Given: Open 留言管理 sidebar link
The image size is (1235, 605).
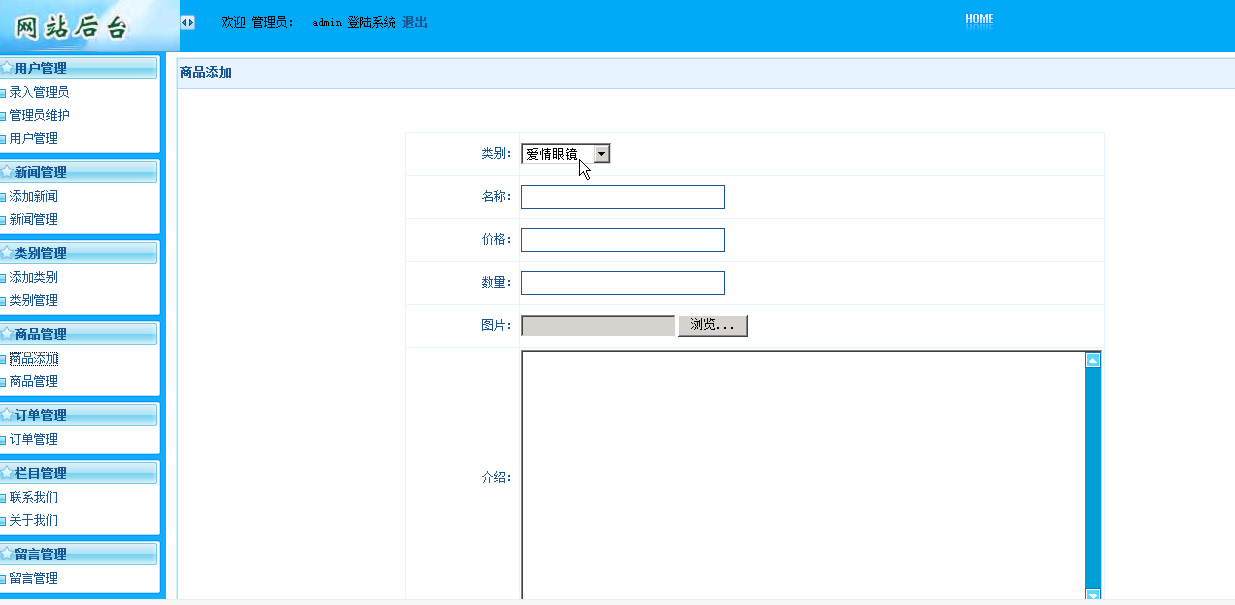Looking at the screenshot, I should coord(33,578).
